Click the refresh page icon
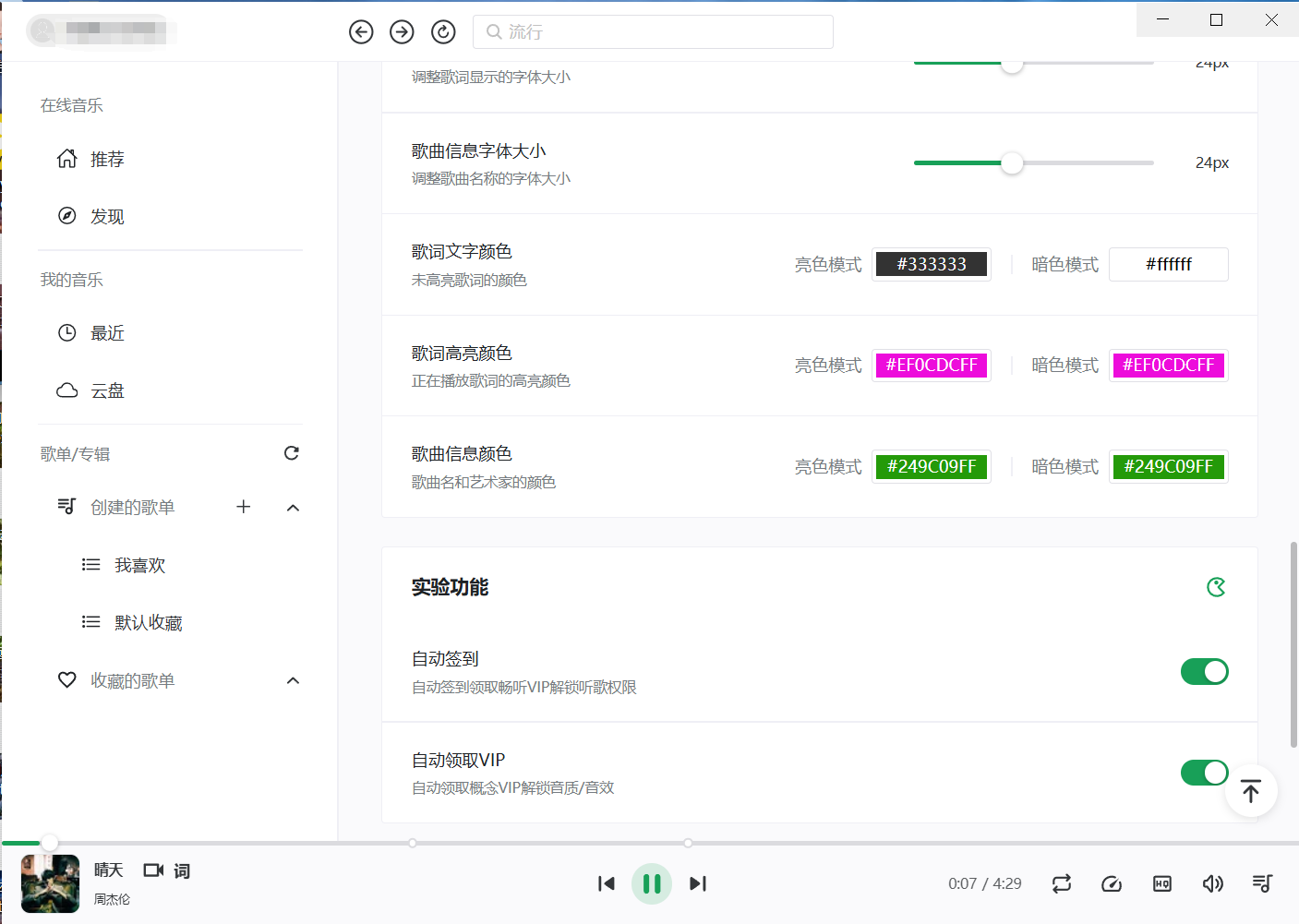Image resolution: width=1299 pixels, height=924 pixels. 443,32
